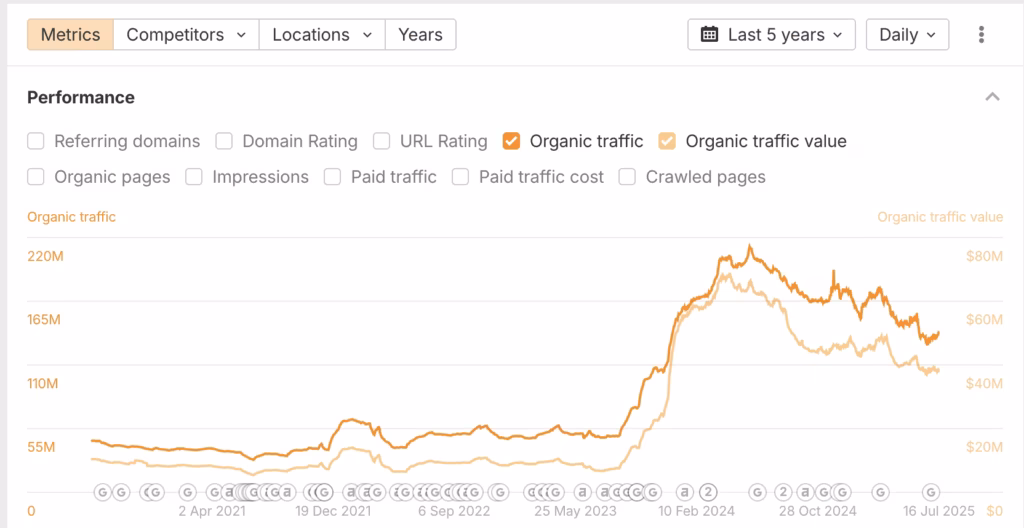Open the Locations dropdown
Image resolution: width=1024 pixels, height=528 pixels.
[322, 35]
